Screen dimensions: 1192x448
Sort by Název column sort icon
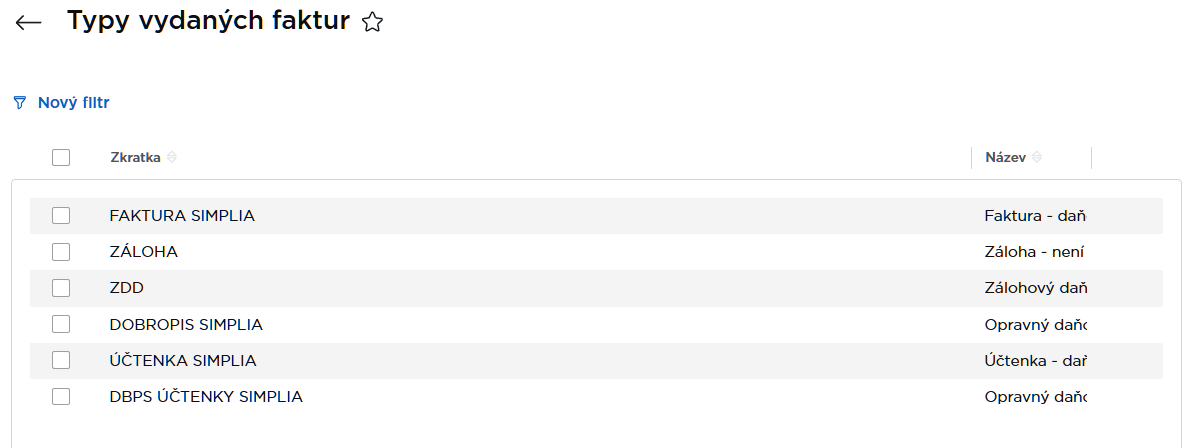1037,158
